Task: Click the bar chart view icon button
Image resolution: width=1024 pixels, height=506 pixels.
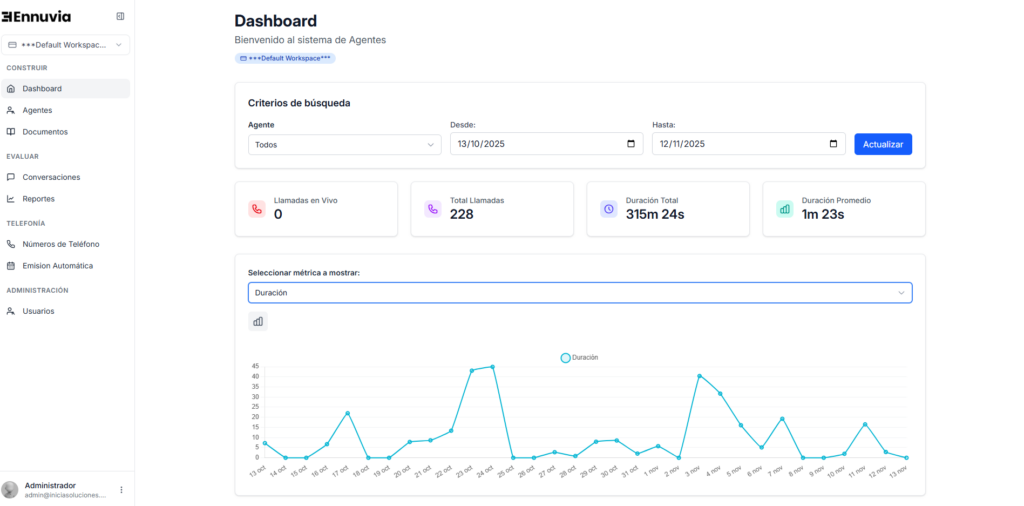Action: pyautogui.click(x=258, y=321)
